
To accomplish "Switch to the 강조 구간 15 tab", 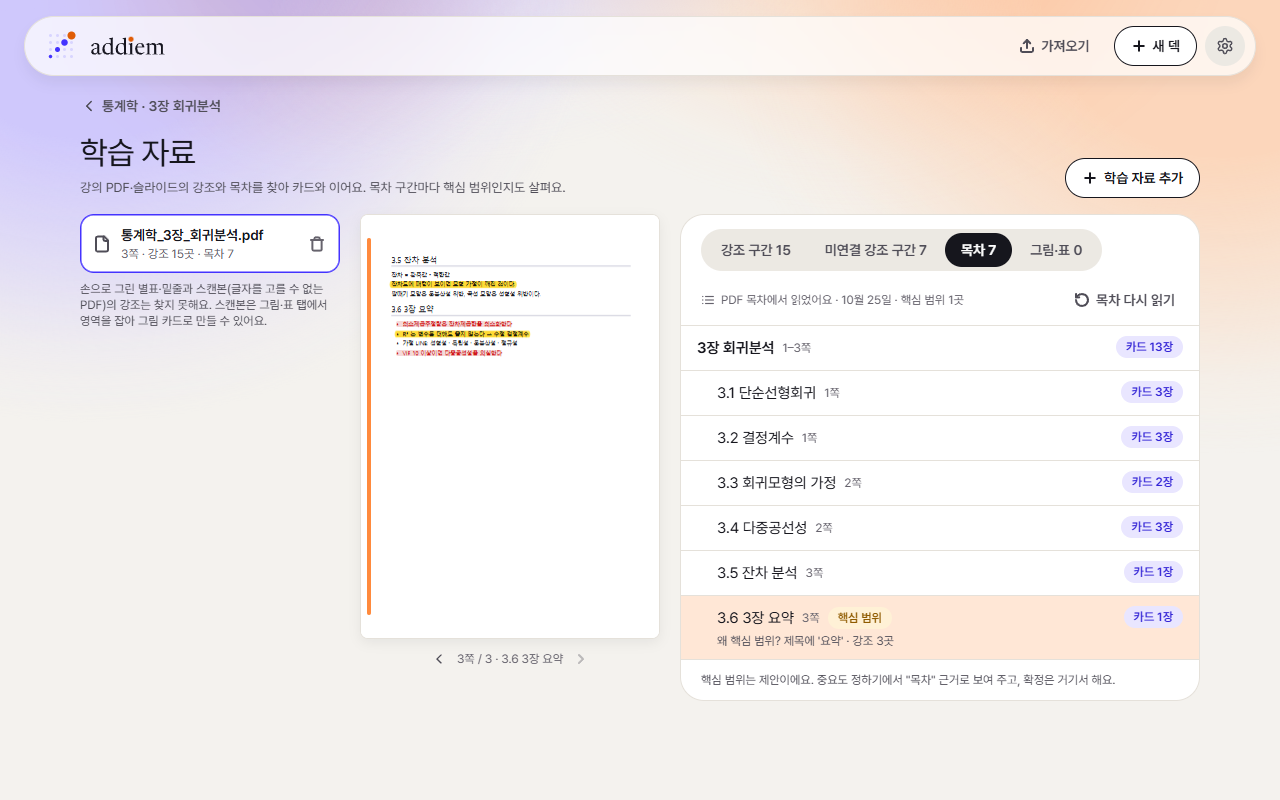I will [x=755, y=250].
